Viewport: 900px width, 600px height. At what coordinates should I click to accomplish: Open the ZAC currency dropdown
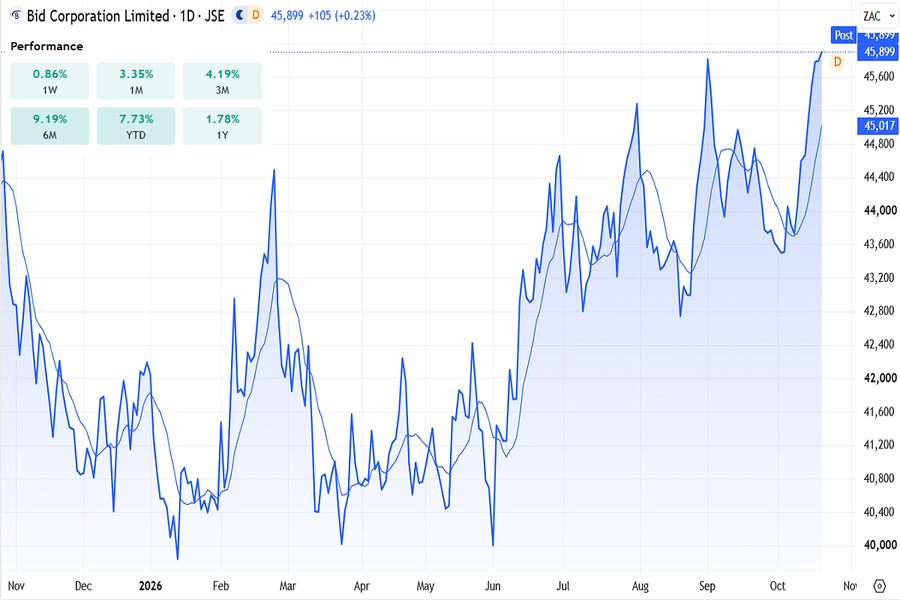(x=879, y=16)
